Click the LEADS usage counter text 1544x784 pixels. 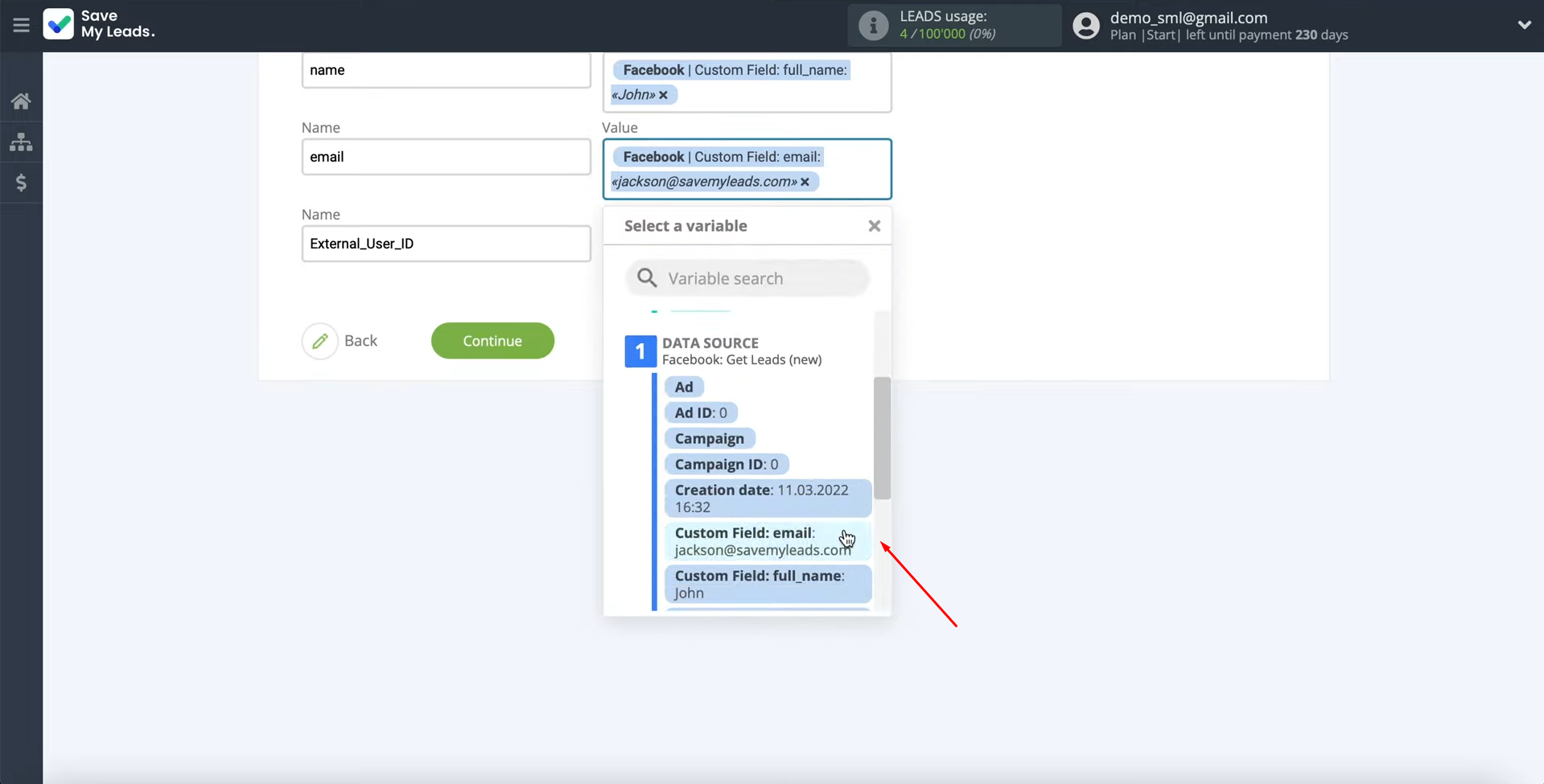coord(948,34)
